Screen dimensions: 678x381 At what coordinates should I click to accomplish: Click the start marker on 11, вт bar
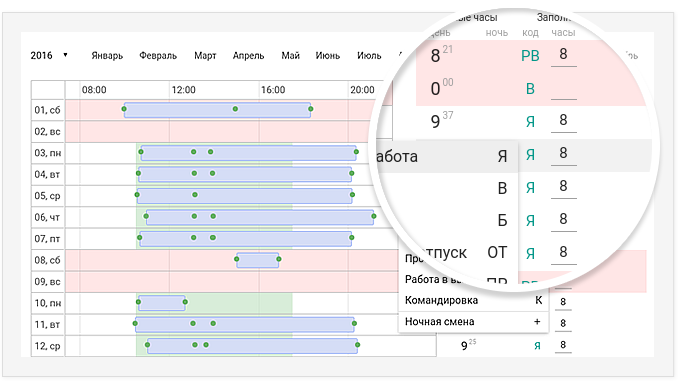(135, 323)
